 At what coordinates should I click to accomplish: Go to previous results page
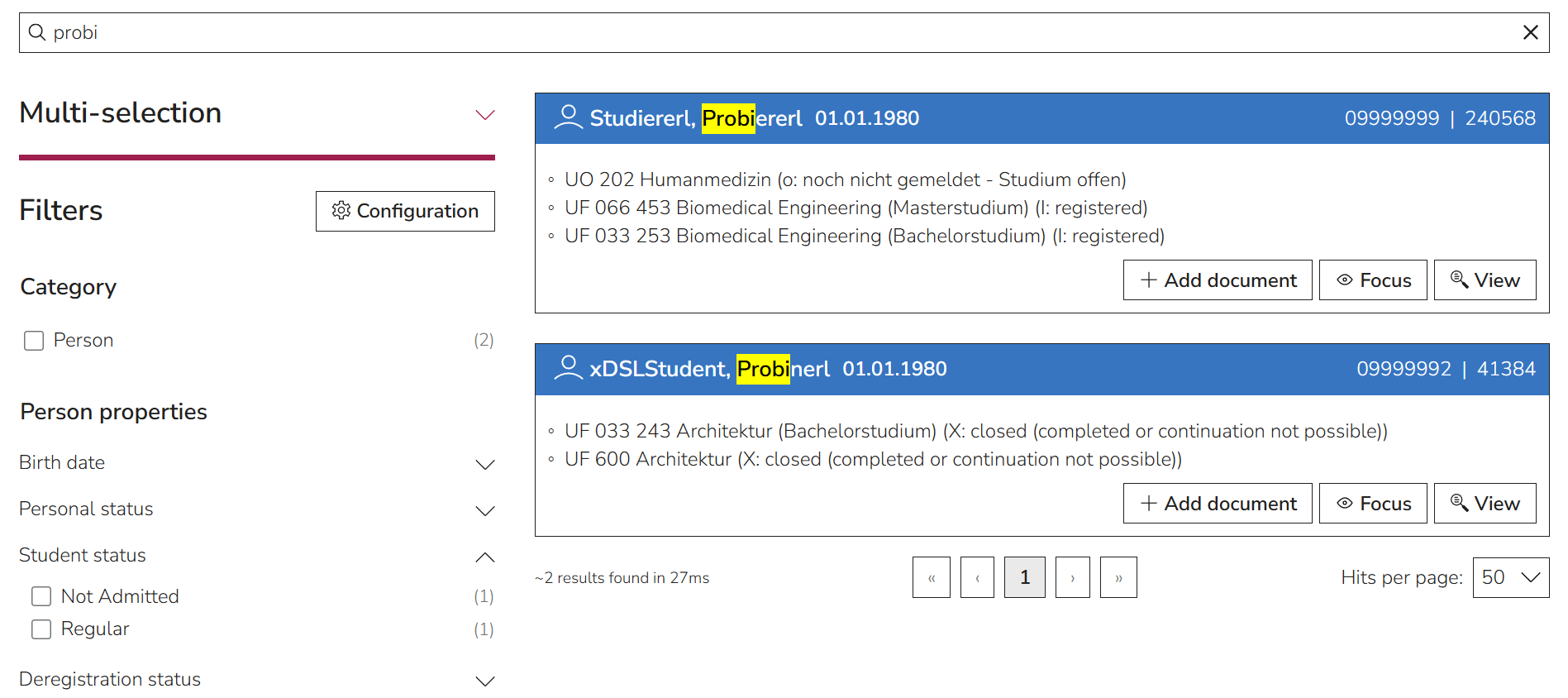point(977,577)
